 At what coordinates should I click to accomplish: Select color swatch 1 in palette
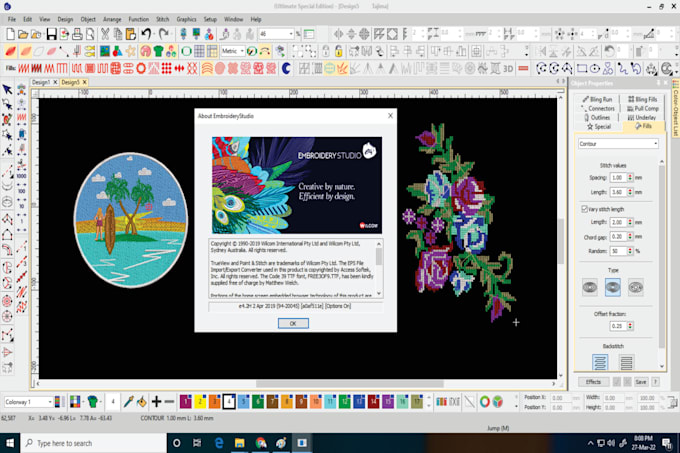pyautogui.click(x=186, y=402)
